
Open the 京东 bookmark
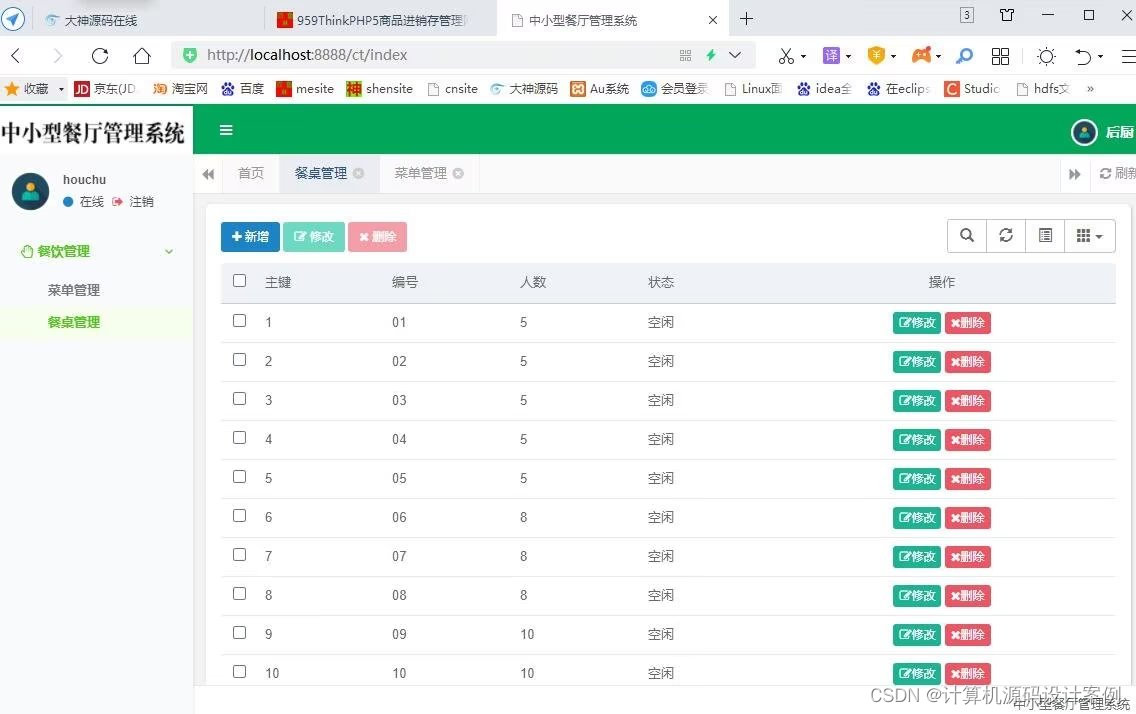(x=105, y=89)
